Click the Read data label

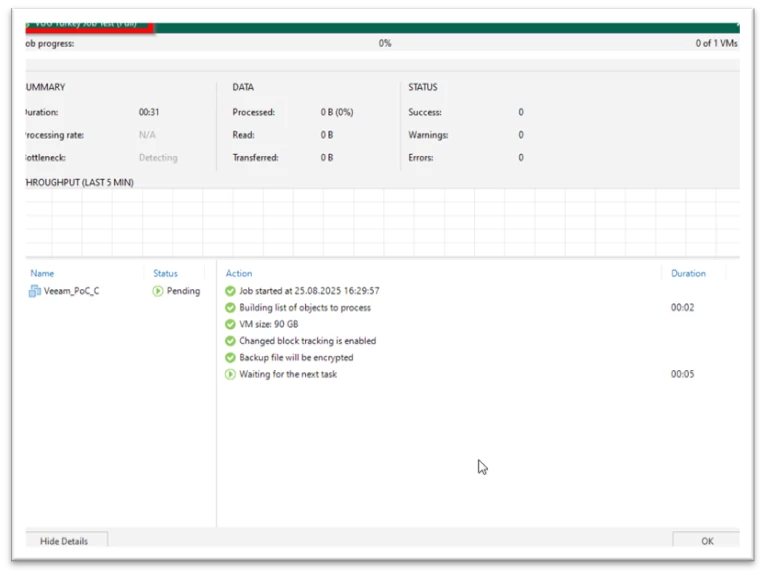coord(243,135)
